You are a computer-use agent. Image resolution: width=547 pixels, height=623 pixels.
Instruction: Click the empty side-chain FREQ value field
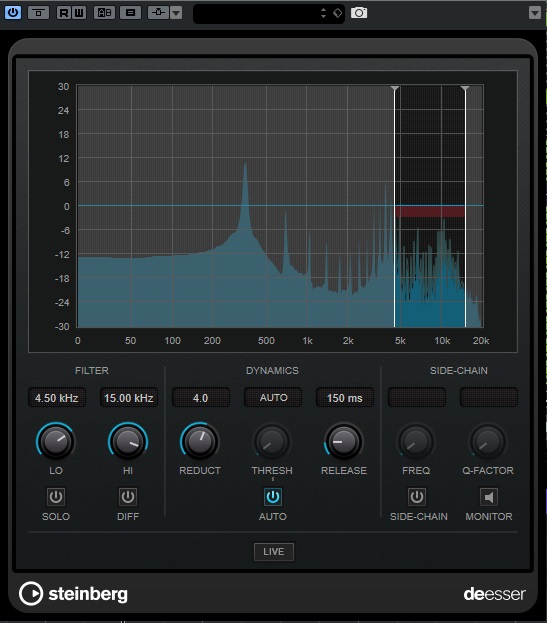tap(417, 398)
